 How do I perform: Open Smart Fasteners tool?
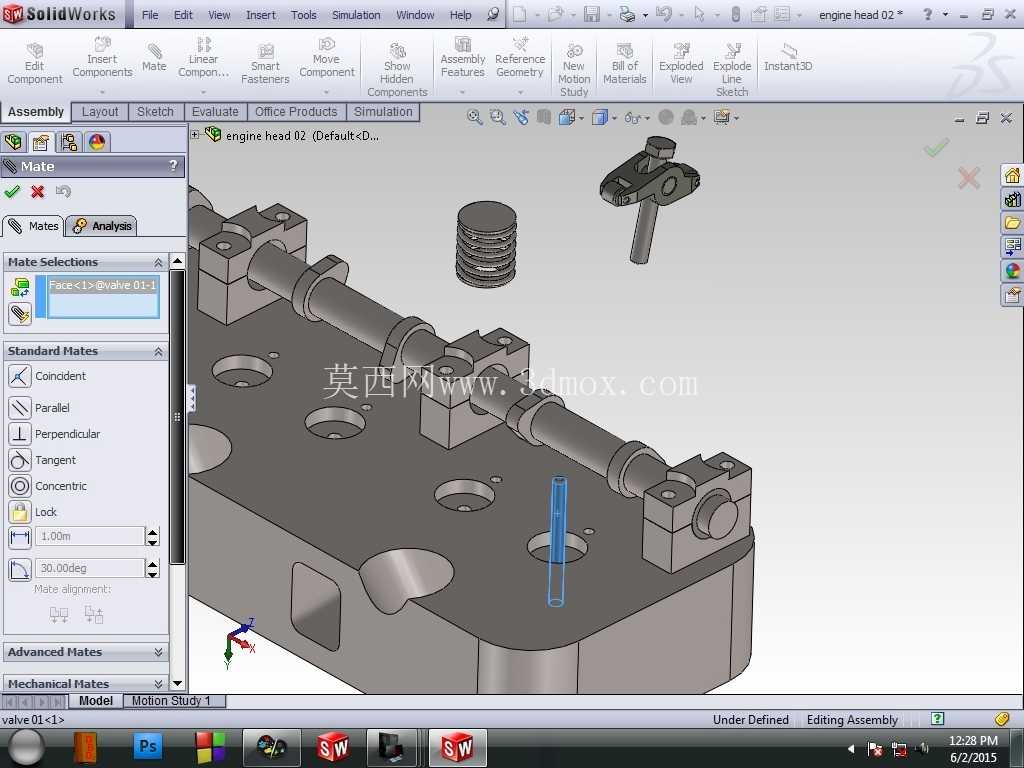(265, 64)
